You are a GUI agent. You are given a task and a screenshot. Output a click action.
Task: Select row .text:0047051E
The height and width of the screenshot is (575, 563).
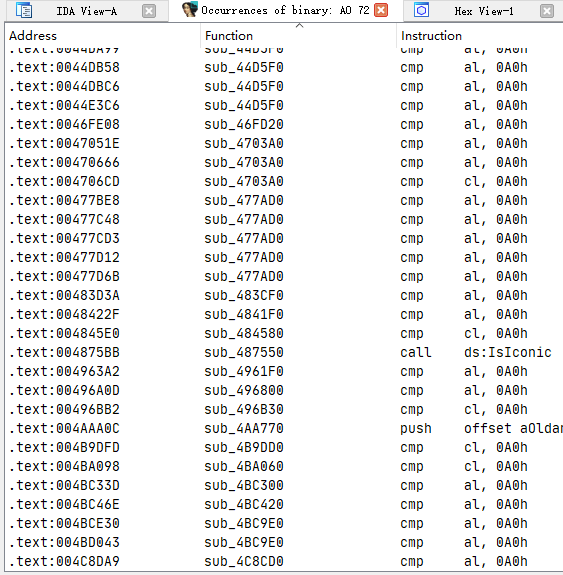(x=284, y=143)
